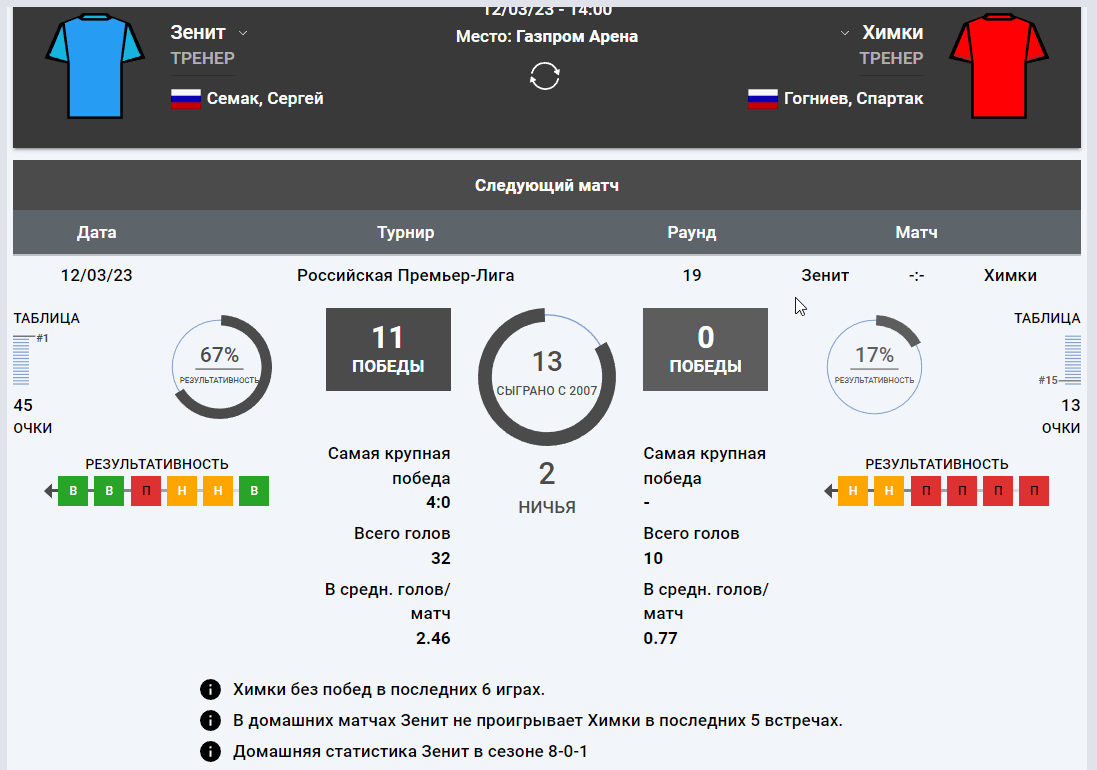
Task: Click Zenit's 67% результативность ring
Action: 221,367
